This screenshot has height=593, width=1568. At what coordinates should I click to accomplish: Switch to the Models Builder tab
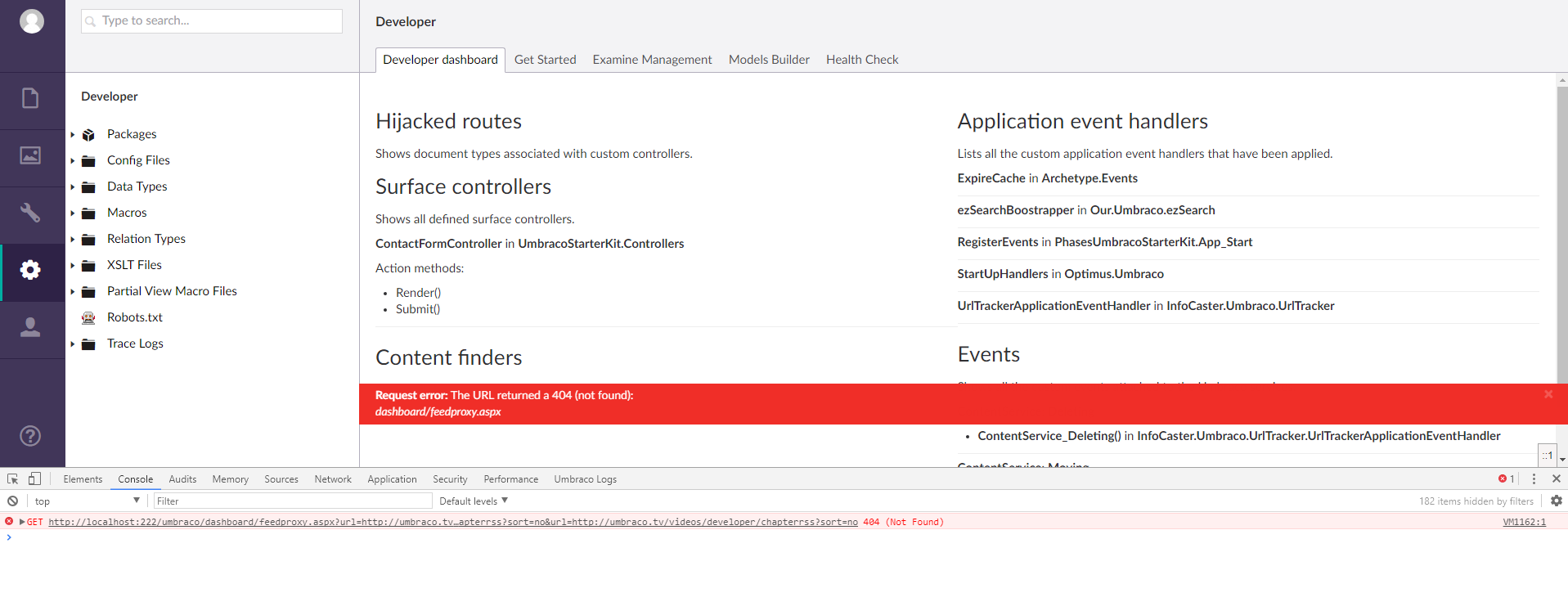(x=769, y=60)
